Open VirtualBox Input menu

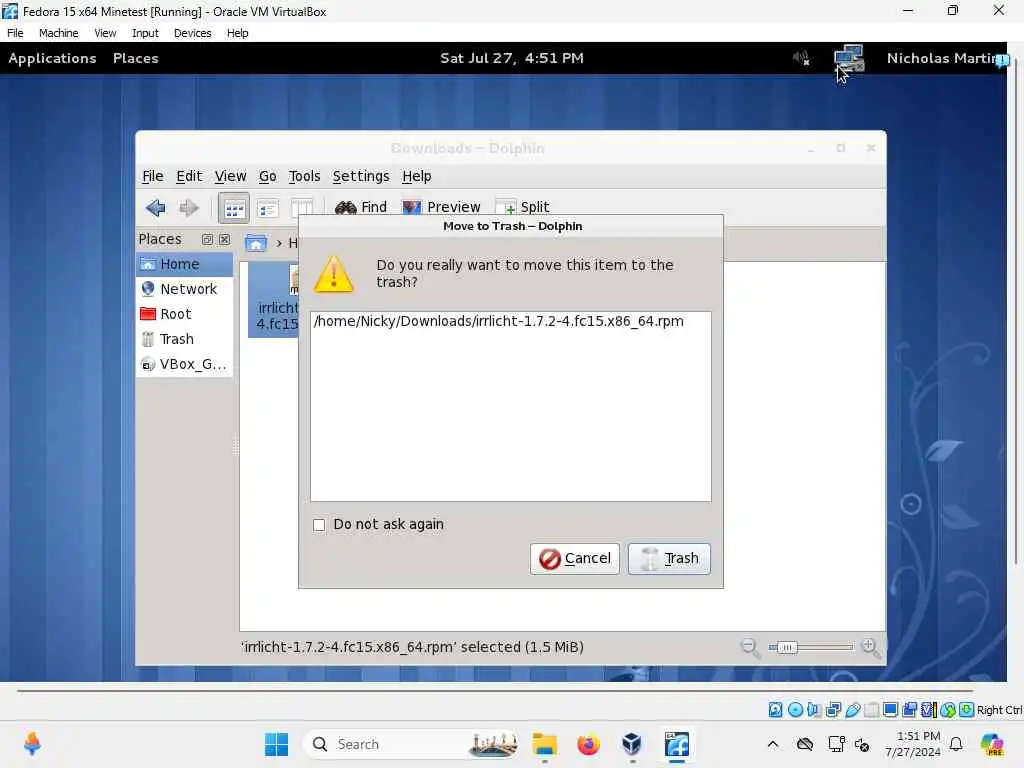(x=145, y=33)
